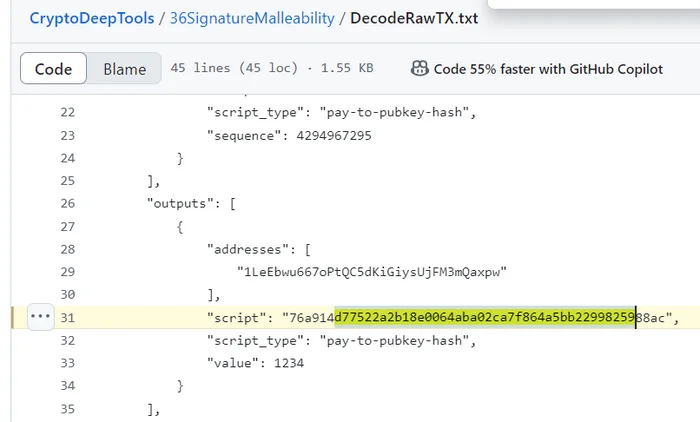Screen dimensions: 700x422
Task: Open 'Code 55% faster with GitHub Copilot' link
Action: point(548,69)
